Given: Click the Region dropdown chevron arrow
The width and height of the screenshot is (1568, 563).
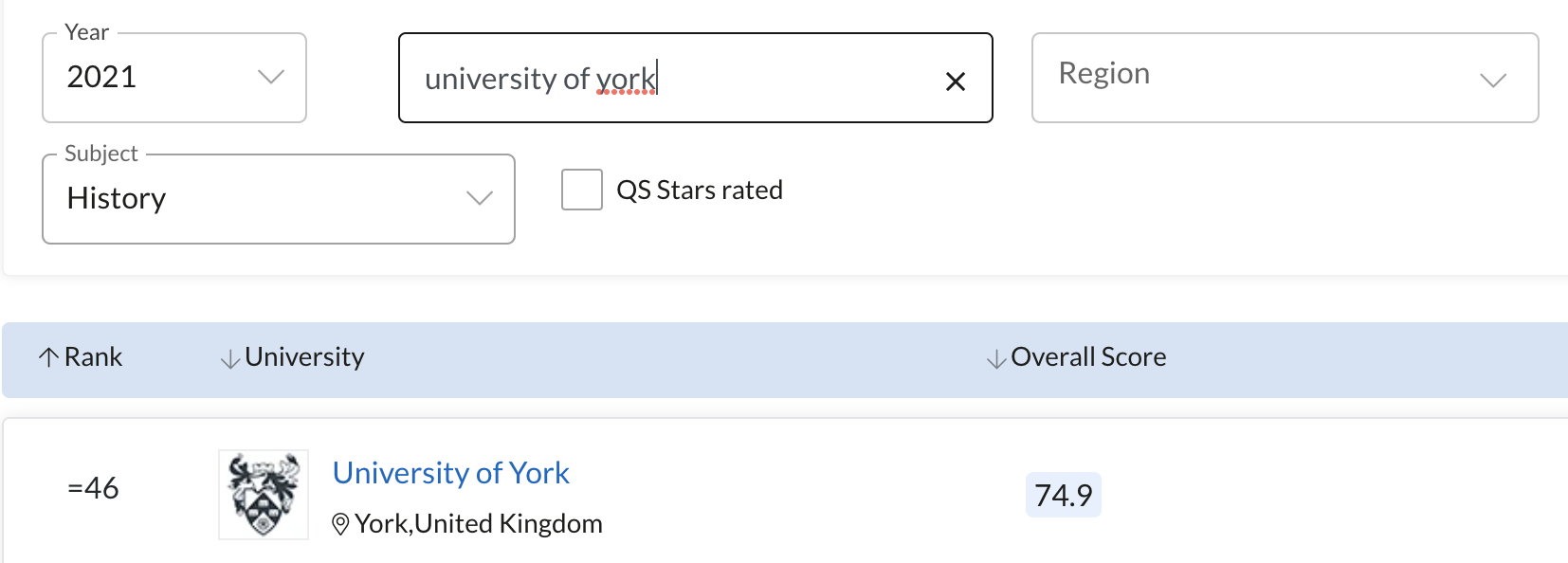Looking at the screenshot, I should click(1493, 80).
